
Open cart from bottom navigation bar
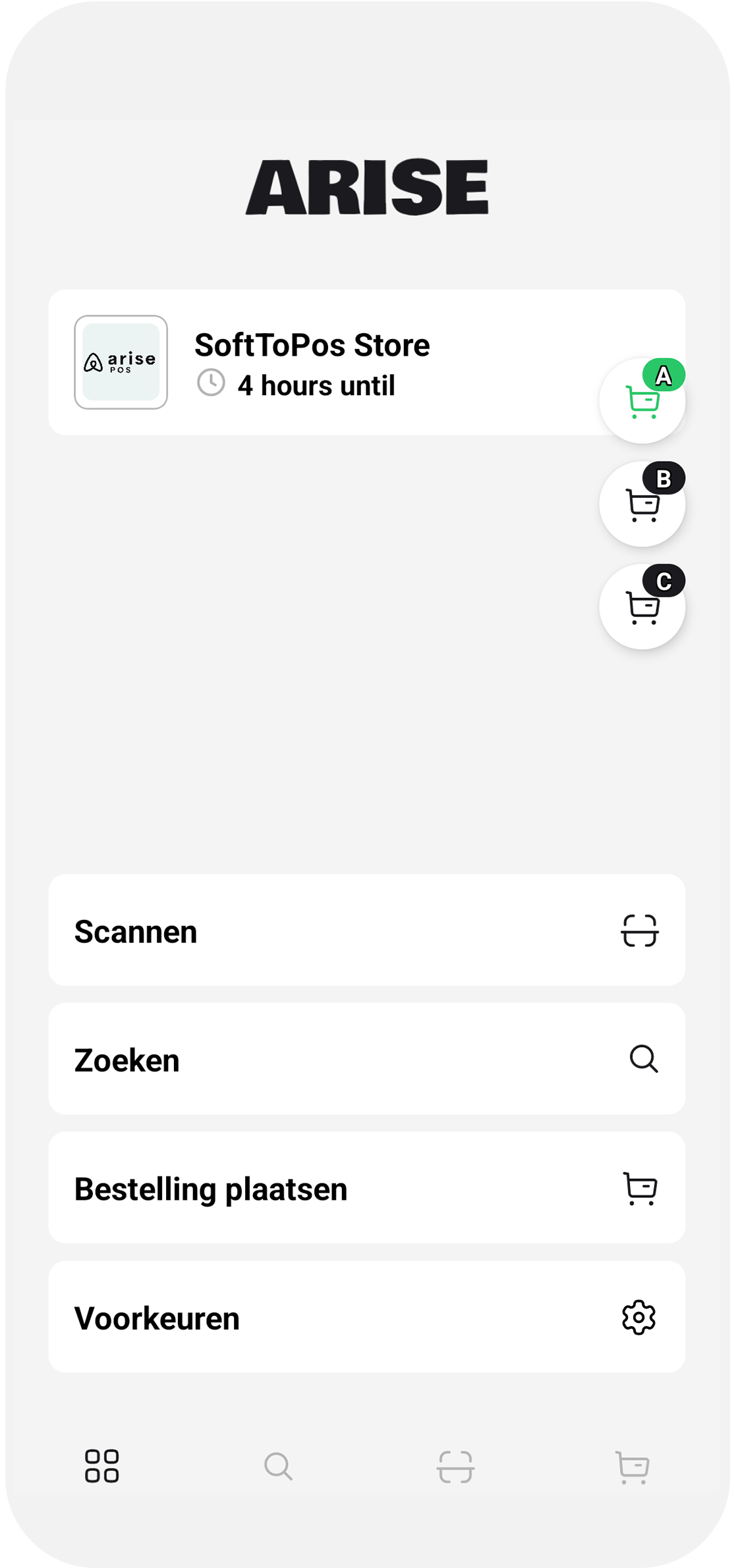point(632,1467)
